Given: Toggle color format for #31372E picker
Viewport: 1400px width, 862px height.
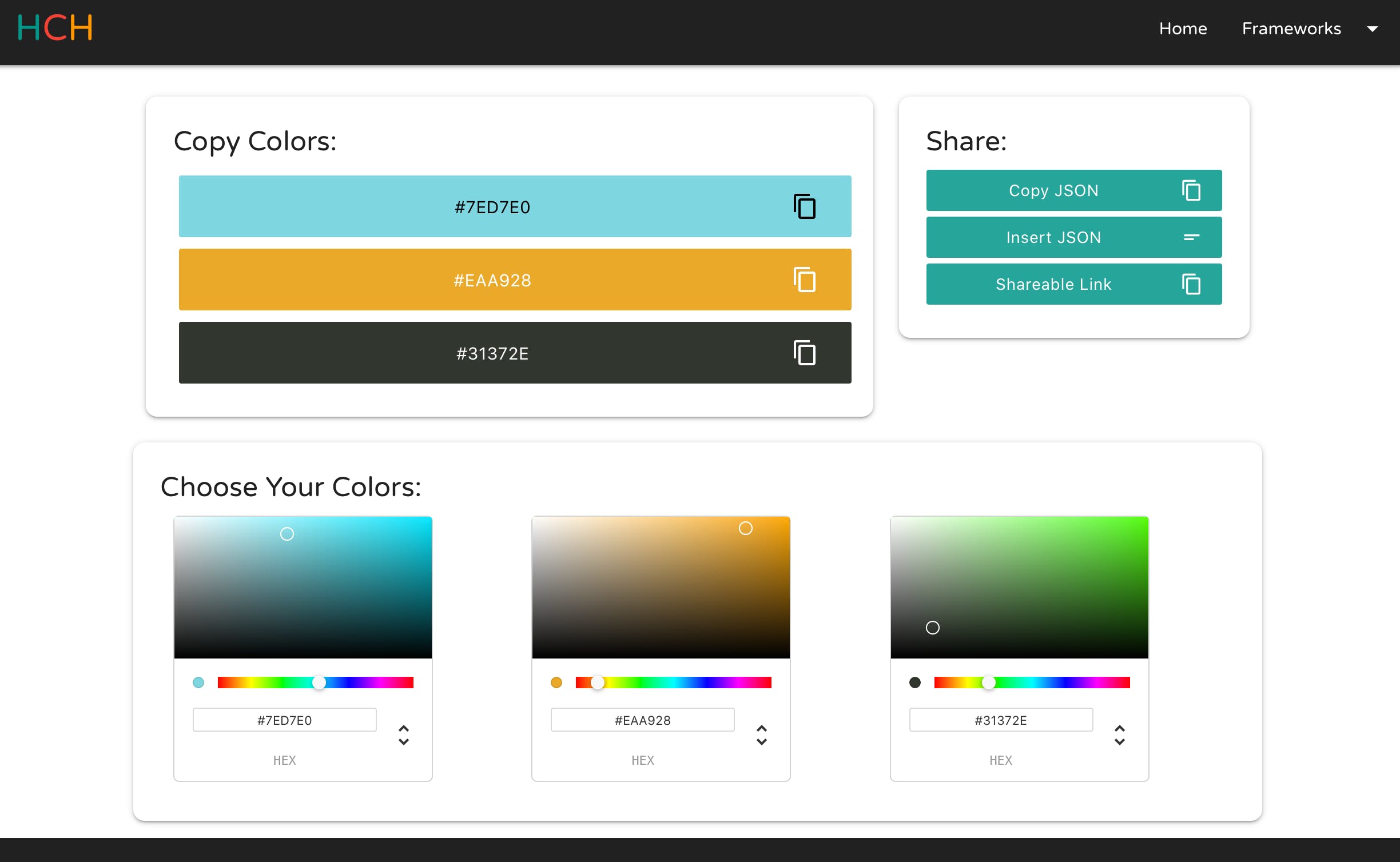Looking at the screenshot, I should pos(1120,735).
